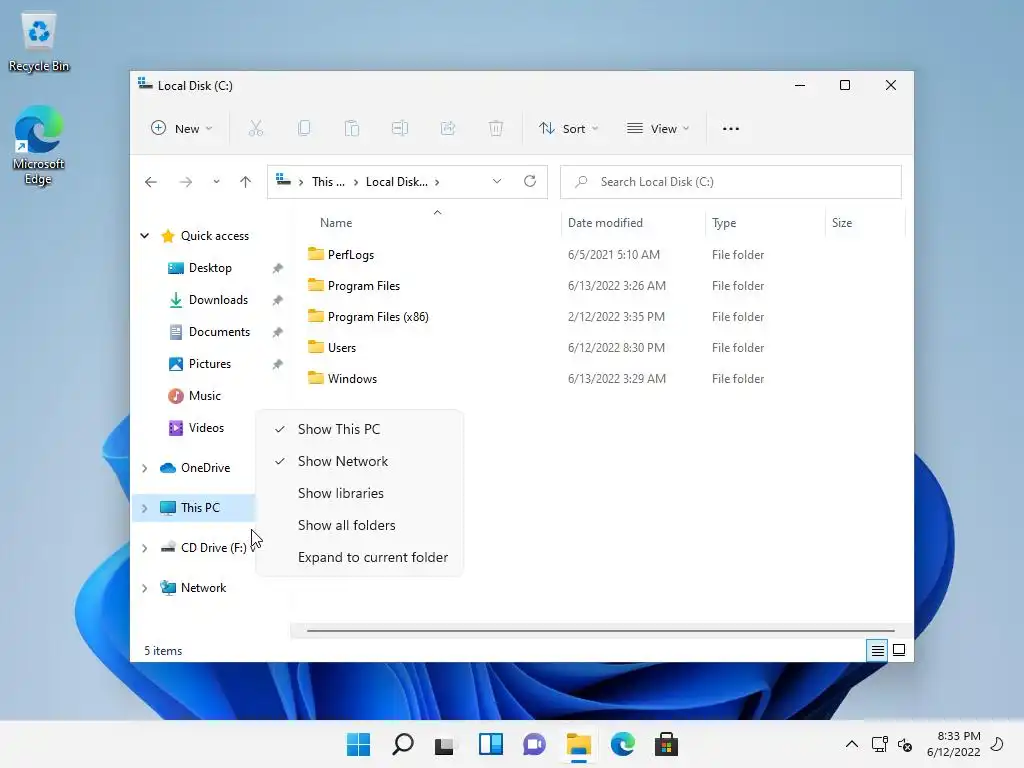Click 'Local Disk...' breadcrumb segment
The width and height of the screenshot is (1024, 768).
(x=396, y=182)
